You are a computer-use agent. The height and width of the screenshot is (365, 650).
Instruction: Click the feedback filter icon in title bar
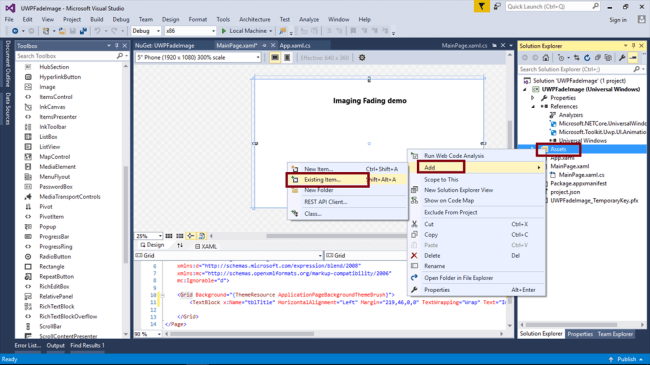(x=481, y=7)
